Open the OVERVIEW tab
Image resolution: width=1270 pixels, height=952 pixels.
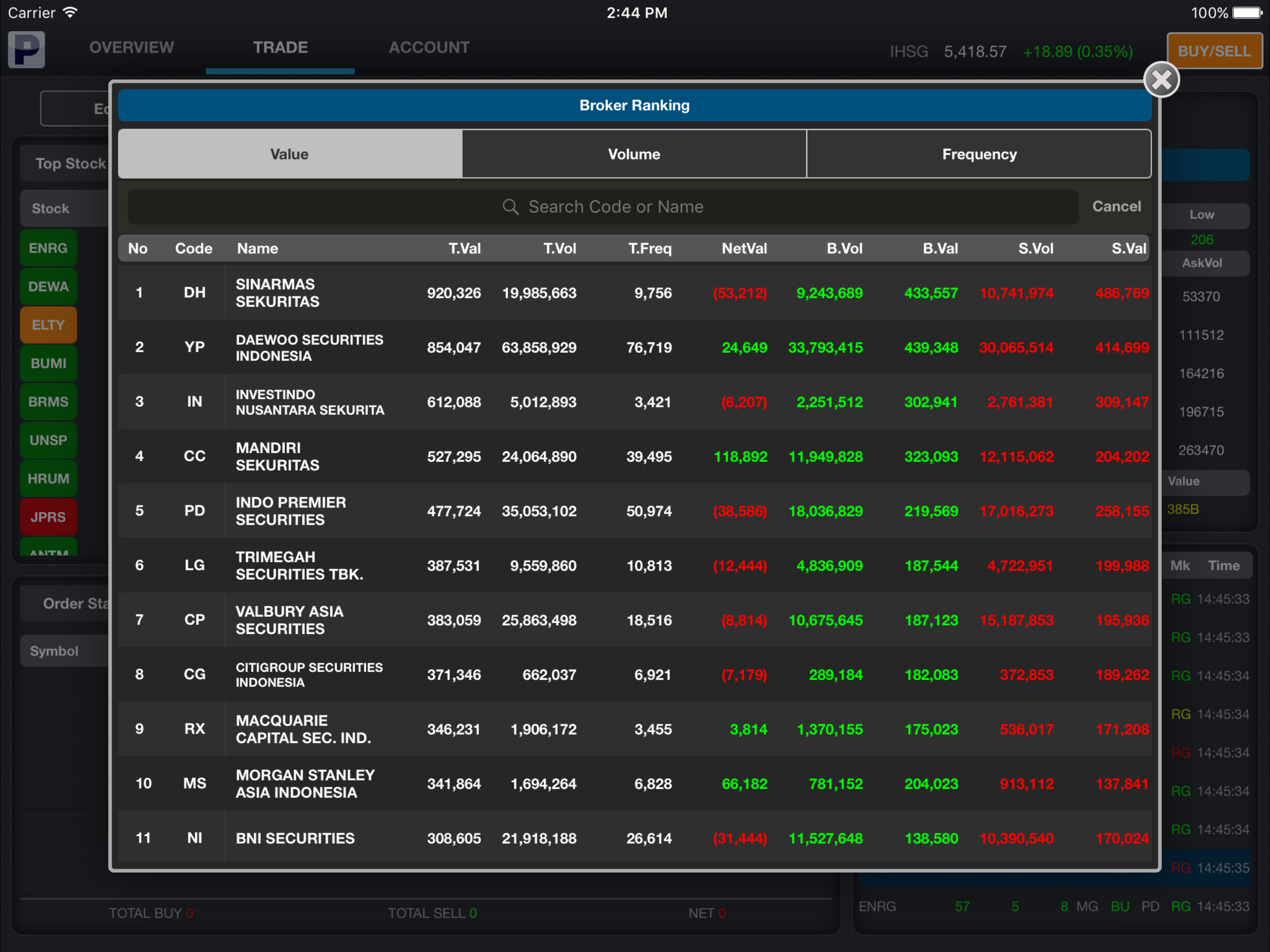tap(132, 48)
